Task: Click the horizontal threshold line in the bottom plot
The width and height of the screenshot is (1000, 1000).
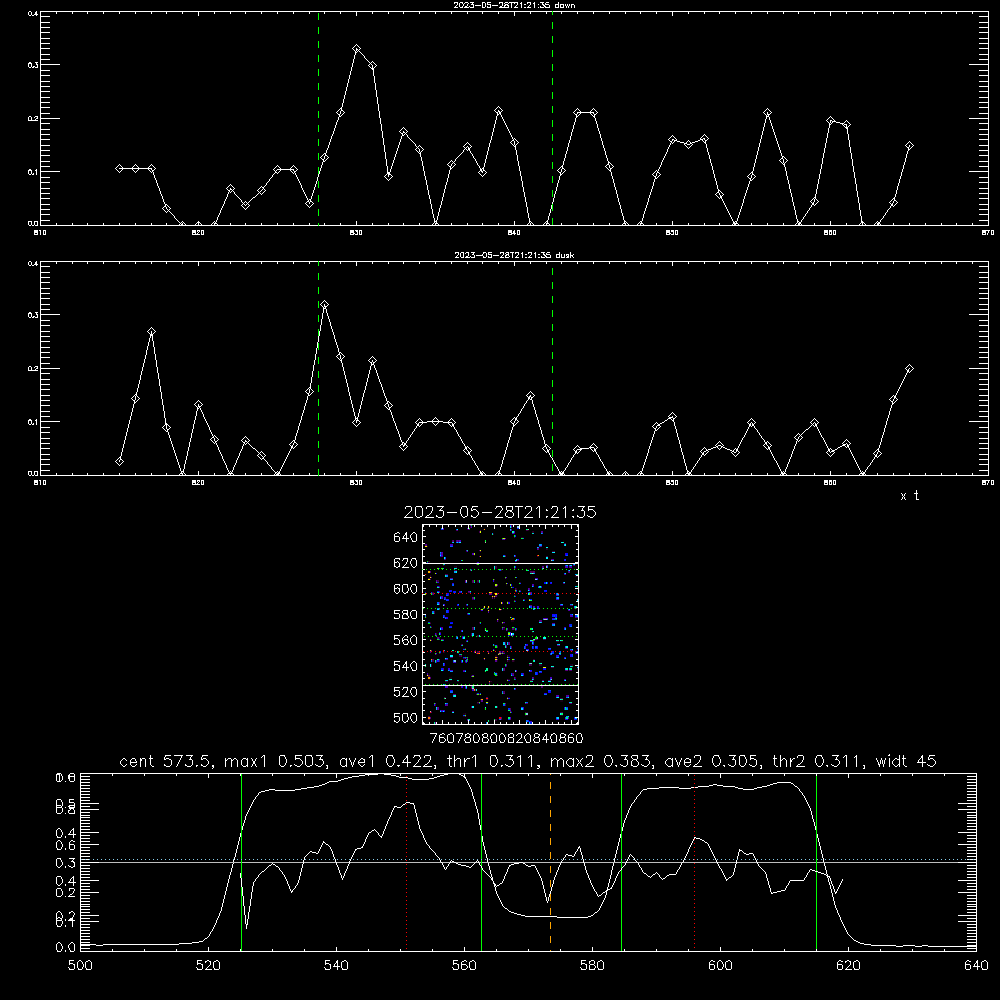Action: (x=528, y=861)
